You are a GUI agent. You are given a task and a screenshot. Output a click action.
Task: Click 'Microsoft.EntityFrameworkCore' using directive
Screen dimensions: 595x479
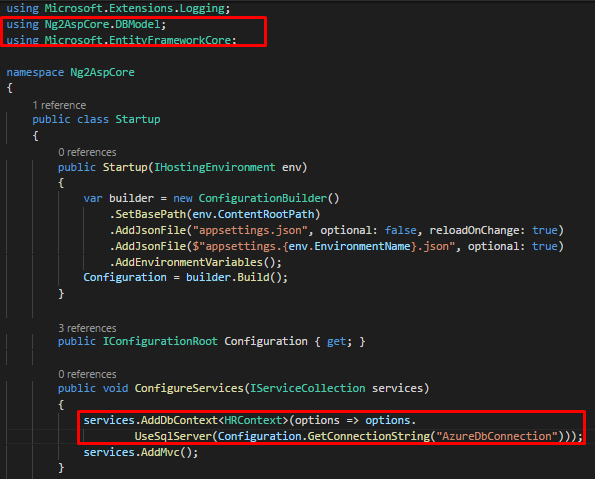[x=138, y=40]
